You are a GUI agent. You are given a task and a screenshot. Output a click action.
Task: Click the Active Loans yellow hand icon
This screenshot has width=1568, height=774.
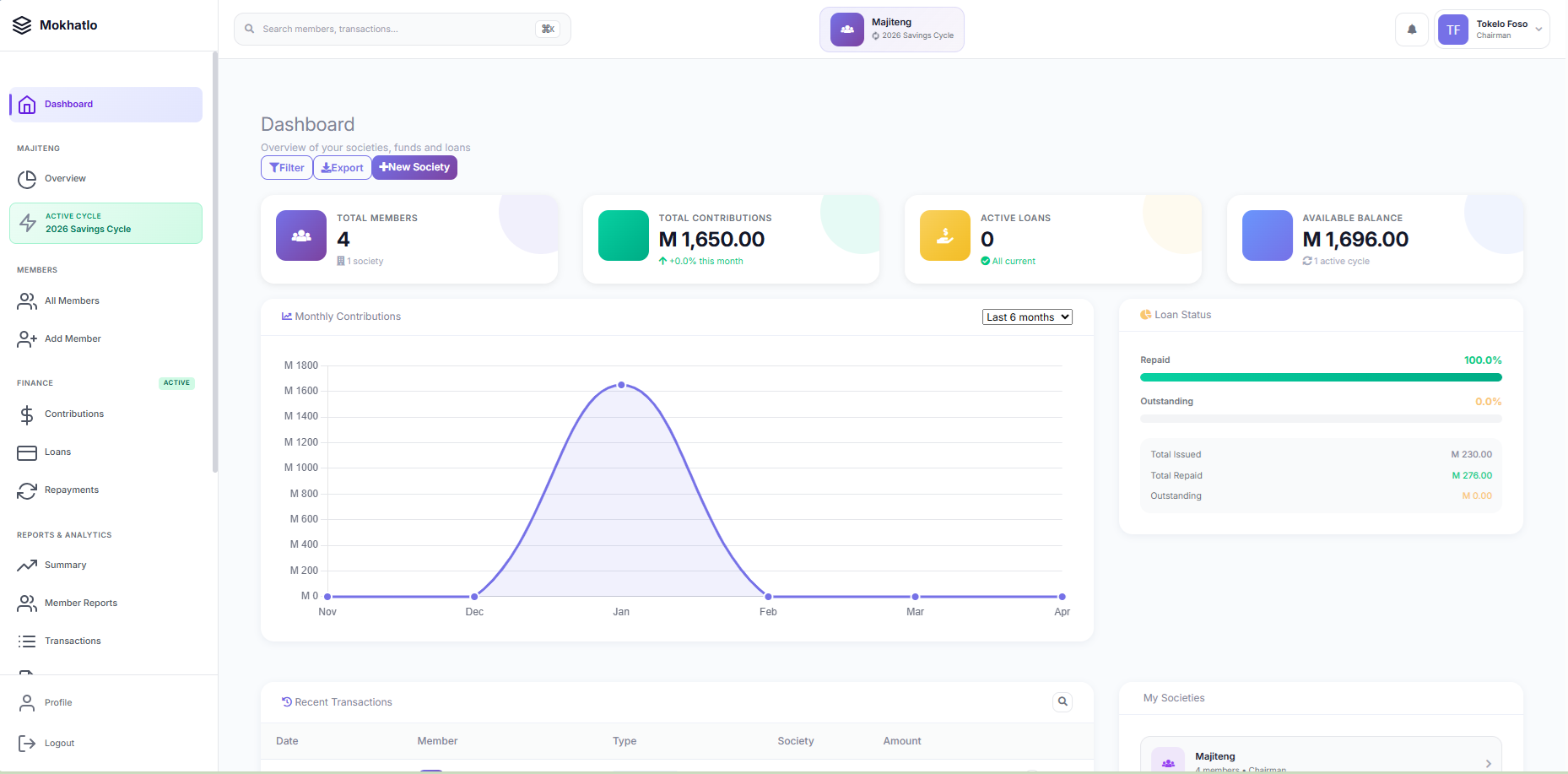pos(944,235)
